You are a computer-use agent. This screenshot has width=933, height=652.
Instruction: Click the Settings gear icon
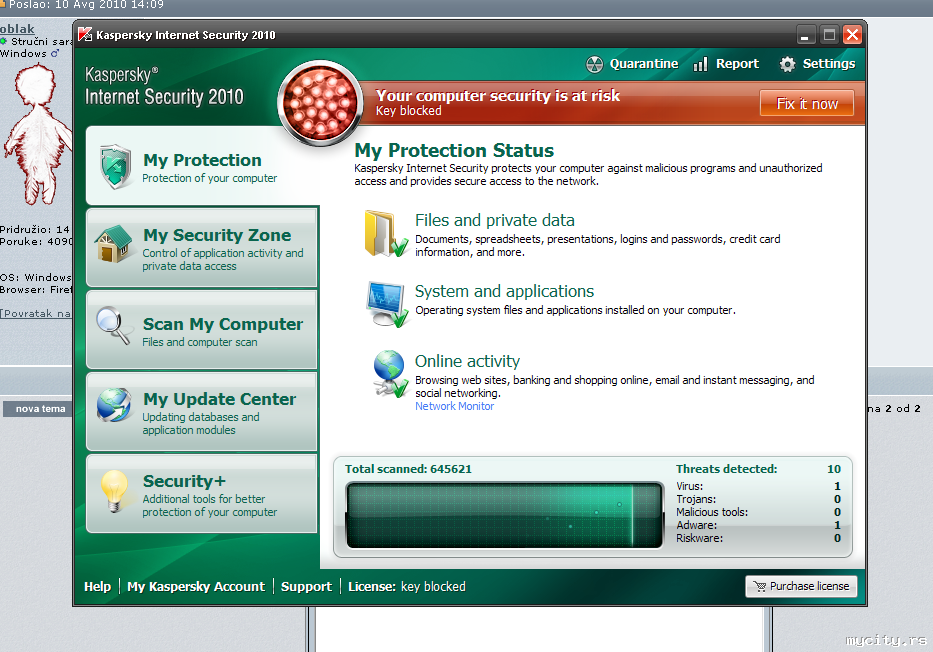point(787,64)
